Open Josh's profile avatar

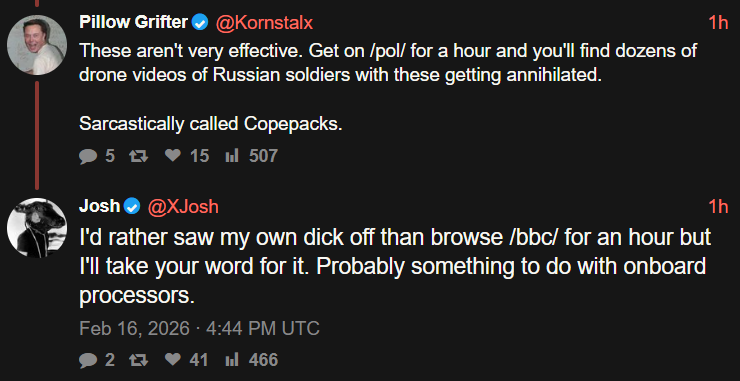(x=37, y=228)
